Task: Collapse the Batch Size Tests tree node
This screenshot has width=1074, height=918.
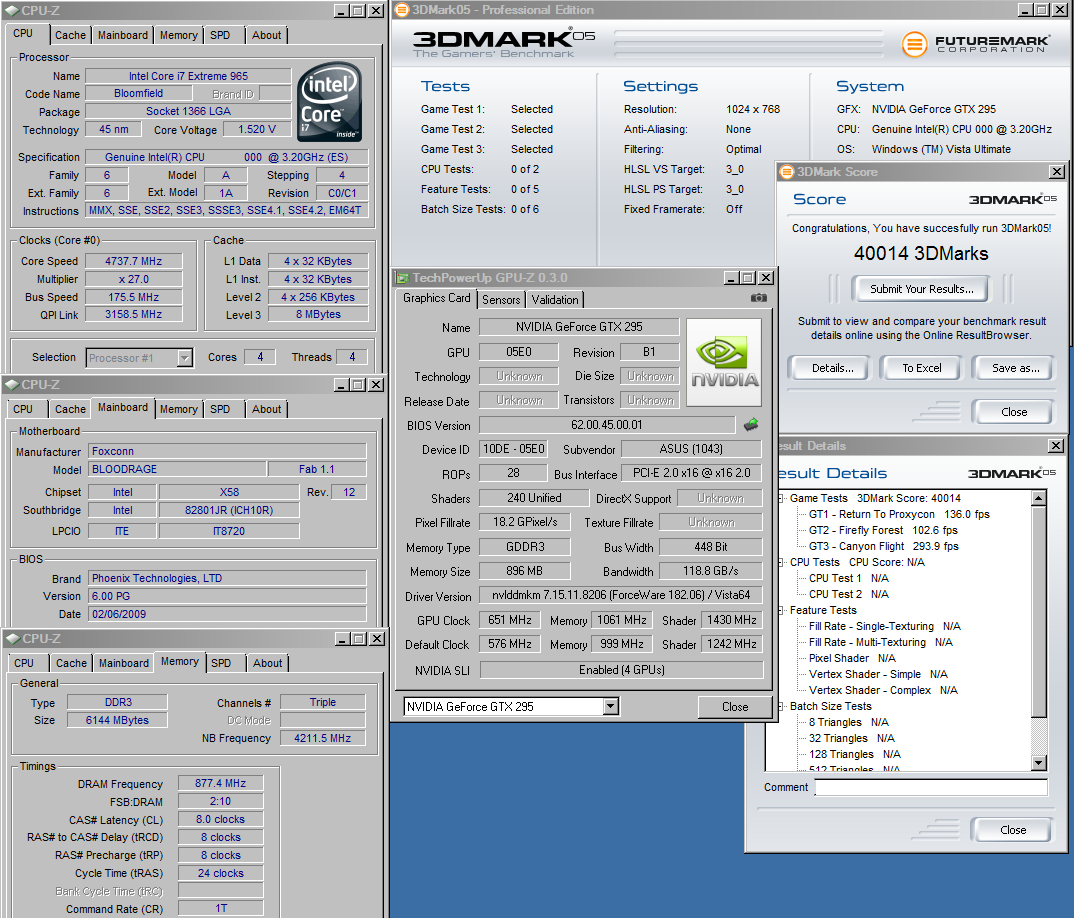Action: [x=781, y=706]
